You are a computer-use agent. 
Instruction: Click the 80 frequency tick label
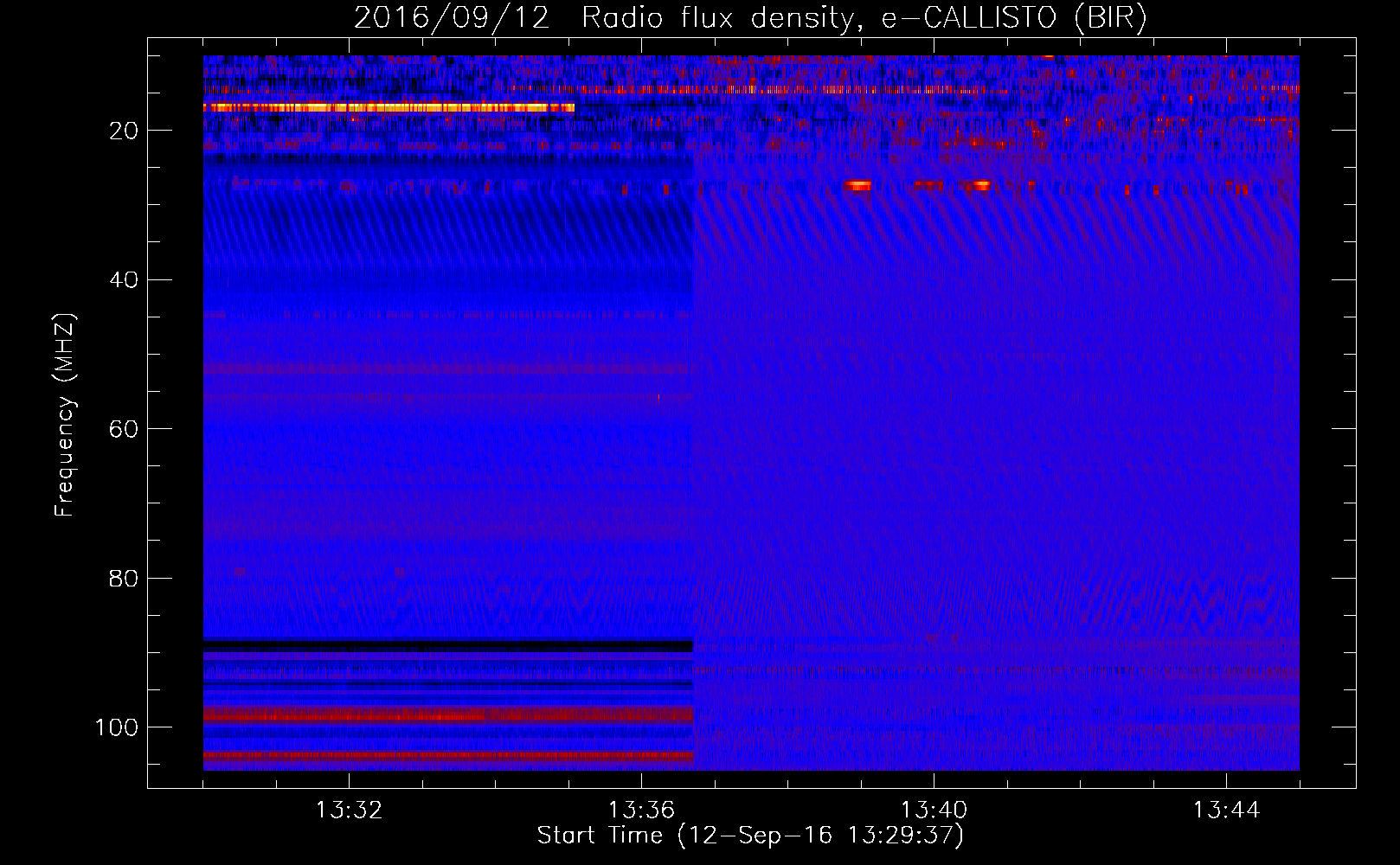point(124,579)
